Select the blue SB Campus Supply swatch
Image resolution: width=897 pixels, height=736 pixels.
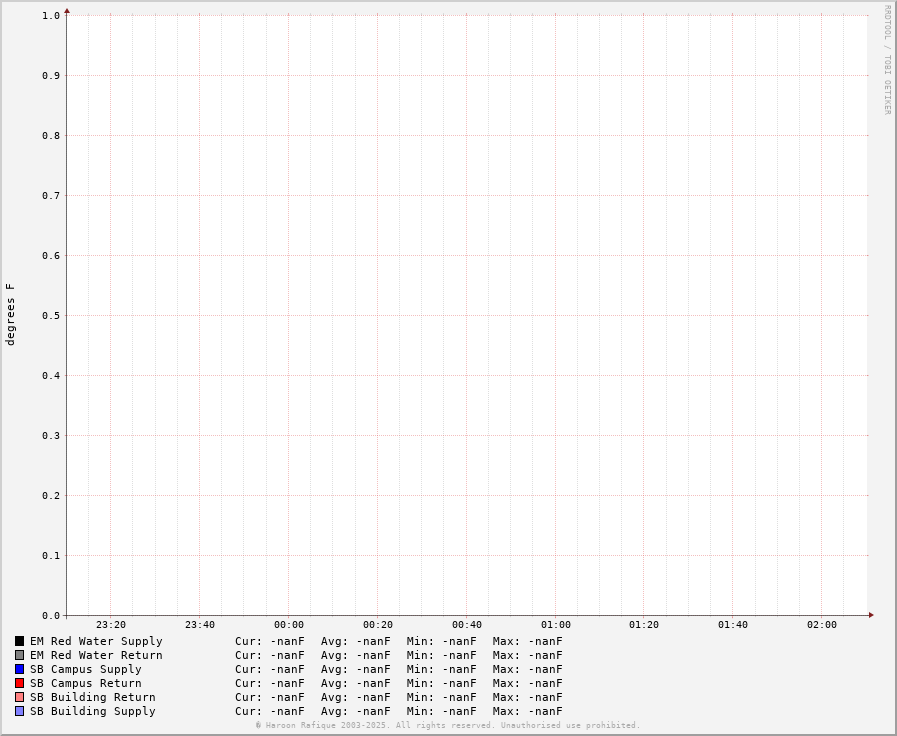19,669
